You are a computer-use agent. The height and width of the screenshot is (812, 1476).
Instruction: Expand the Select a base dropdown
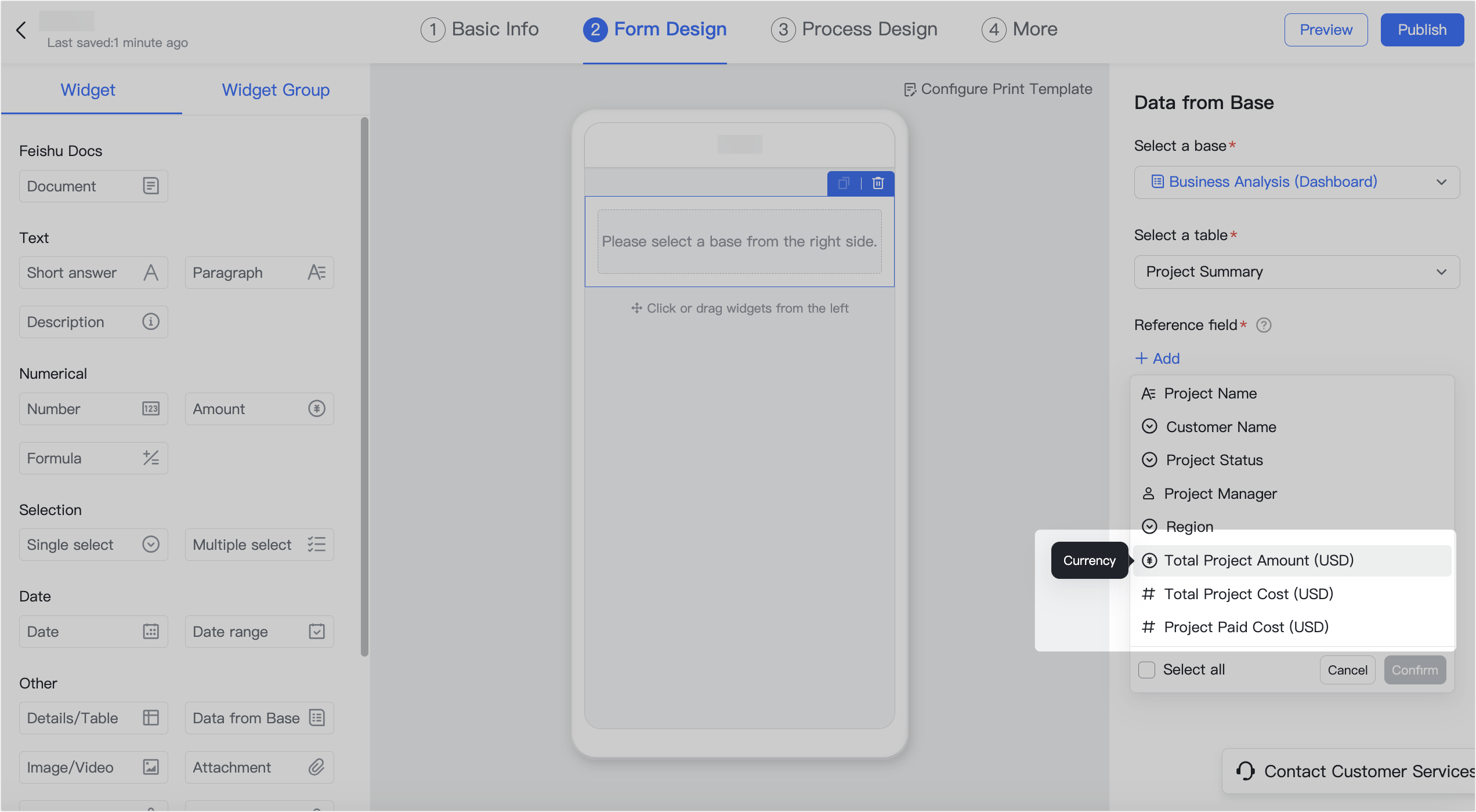click(x=1296, y=182)
